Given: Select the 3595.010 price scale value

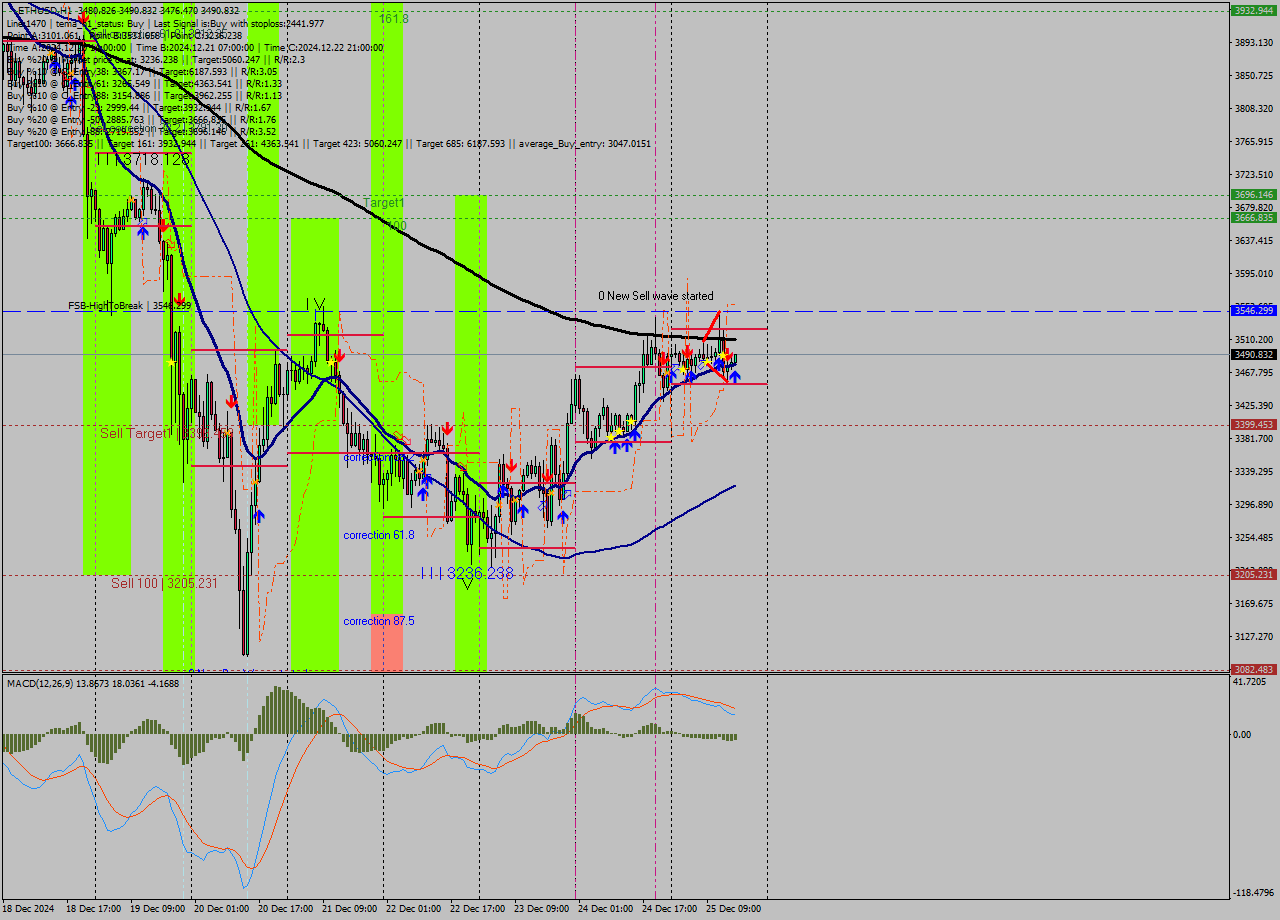Looking at the screenshot, I should pos(1253,274).
